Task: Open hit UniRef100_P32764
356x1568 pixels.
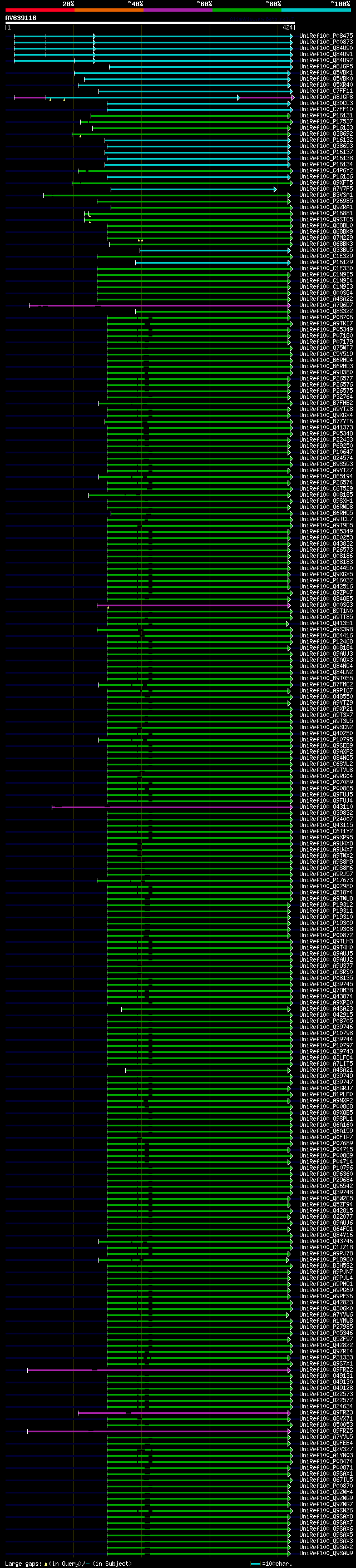Action: pos(326,397)
